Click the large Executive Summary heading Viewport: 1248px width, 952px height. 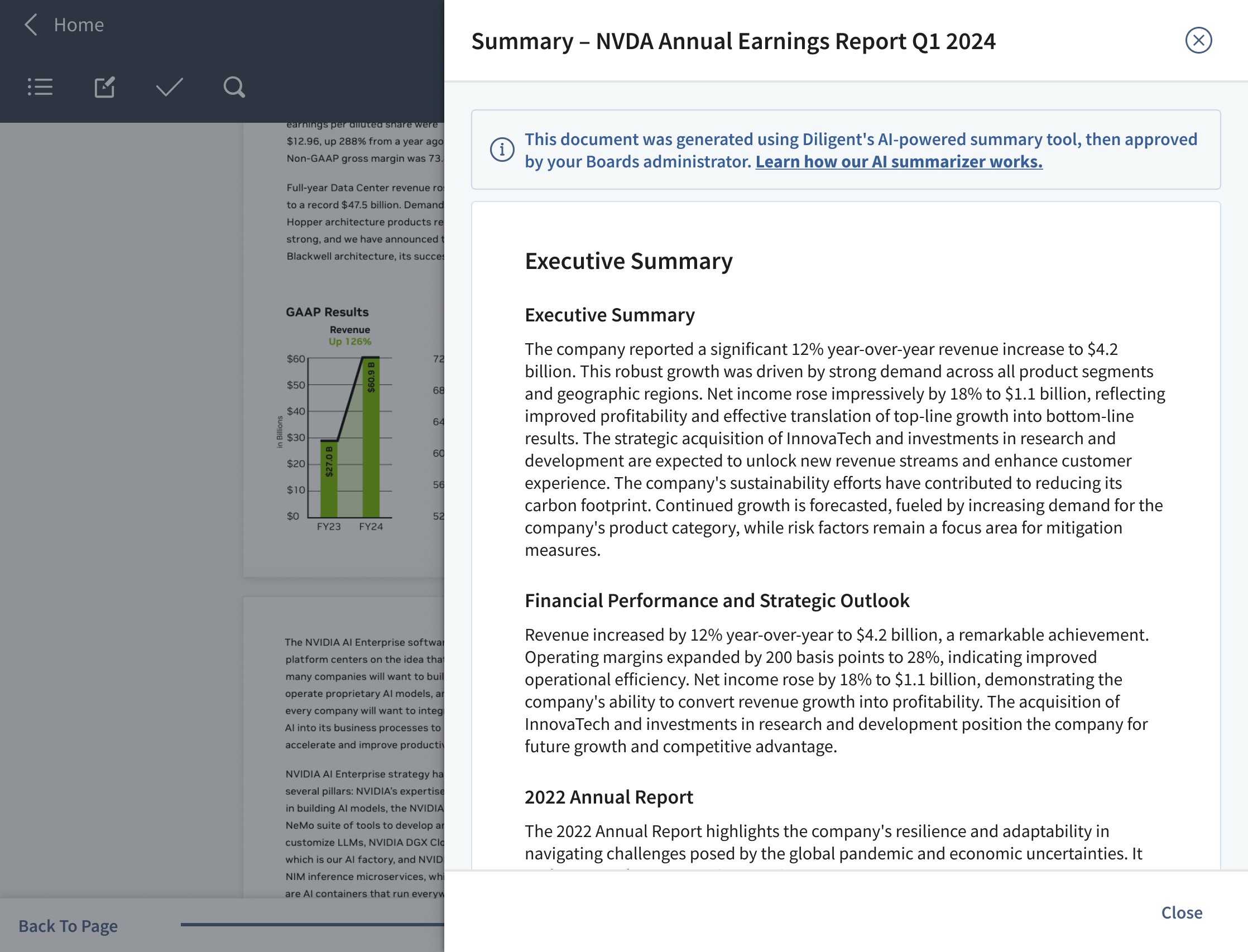628,261
